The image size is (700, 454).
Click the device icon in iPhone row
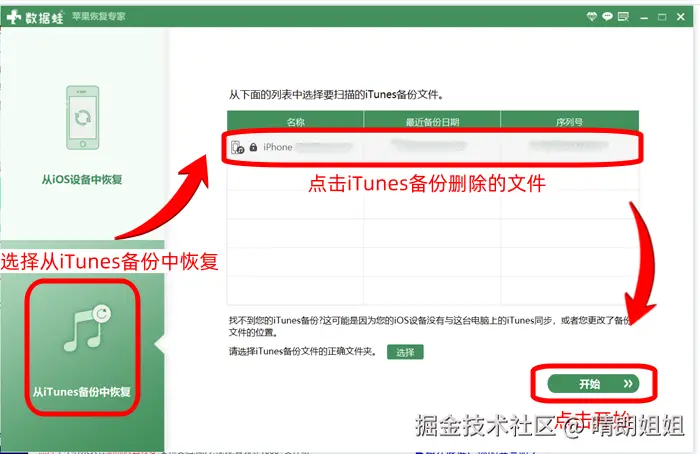coord(238,147)
